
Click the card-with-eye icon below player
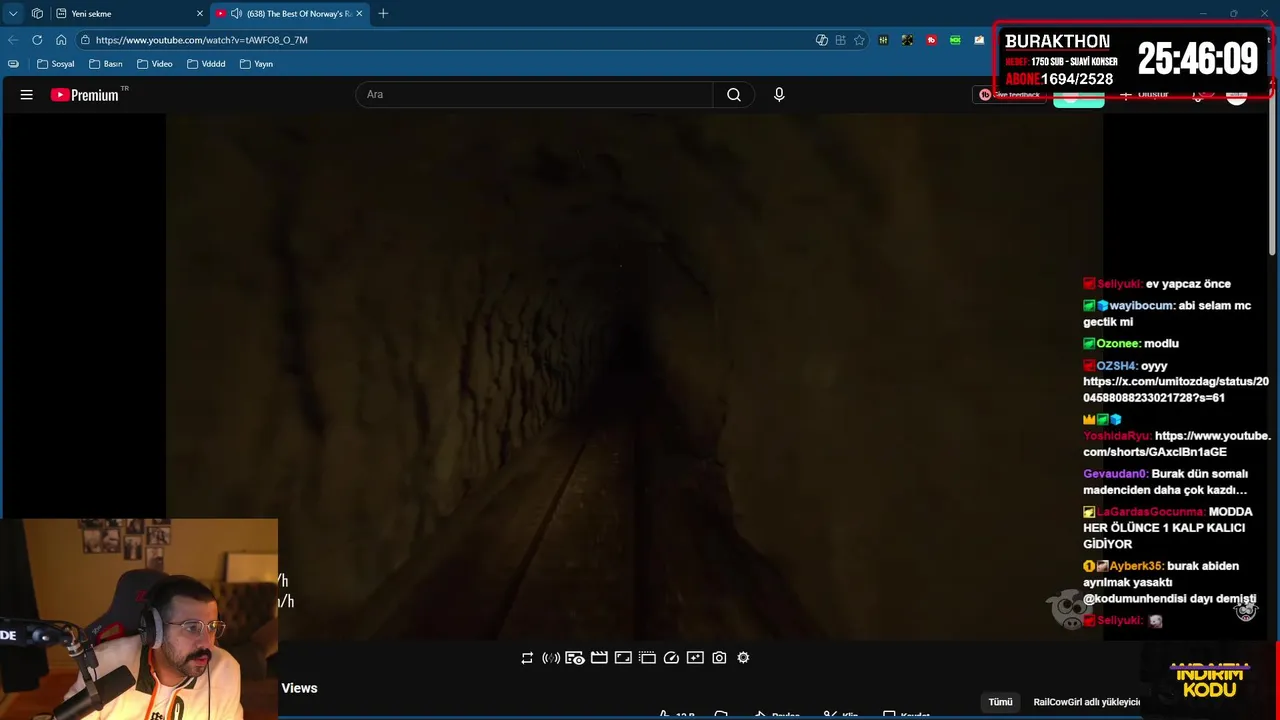coord(575,658)
